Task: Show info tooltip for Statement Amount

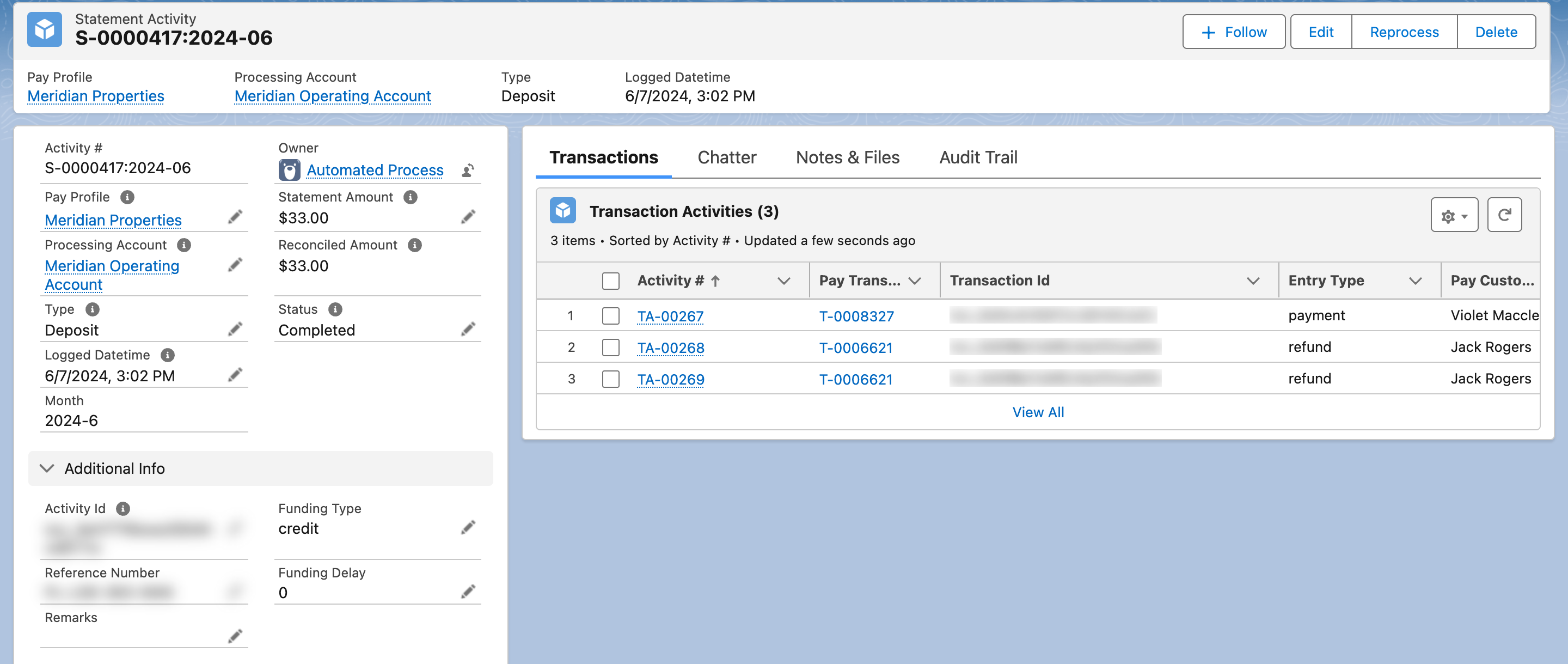Action: click(x=411, y=197)
